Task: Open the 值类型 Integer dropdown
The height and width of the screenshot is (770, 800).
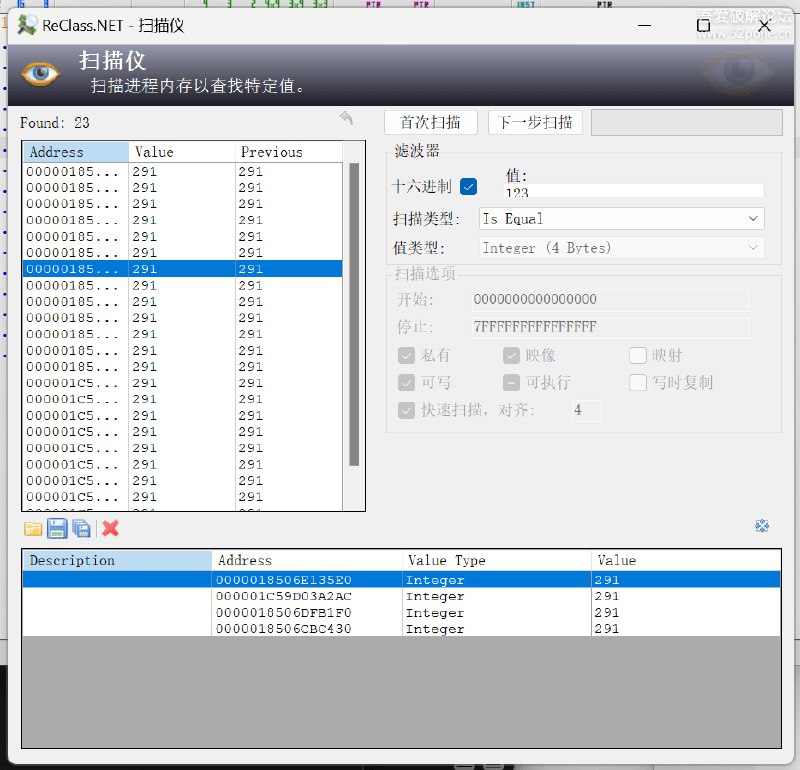Action: coord(620,247)
